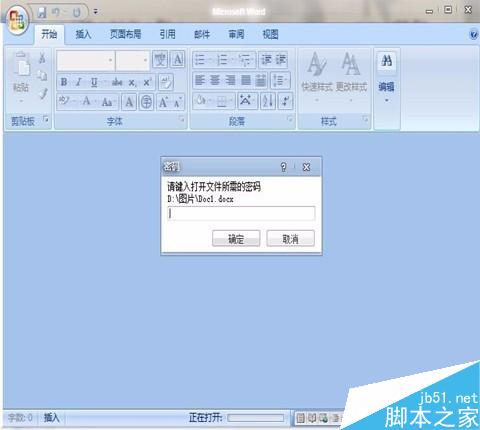Image resolution: width=480 pixels, height=430 pixels.
Task: Toggle Center paragraph alignment
Action: (215, 80)
